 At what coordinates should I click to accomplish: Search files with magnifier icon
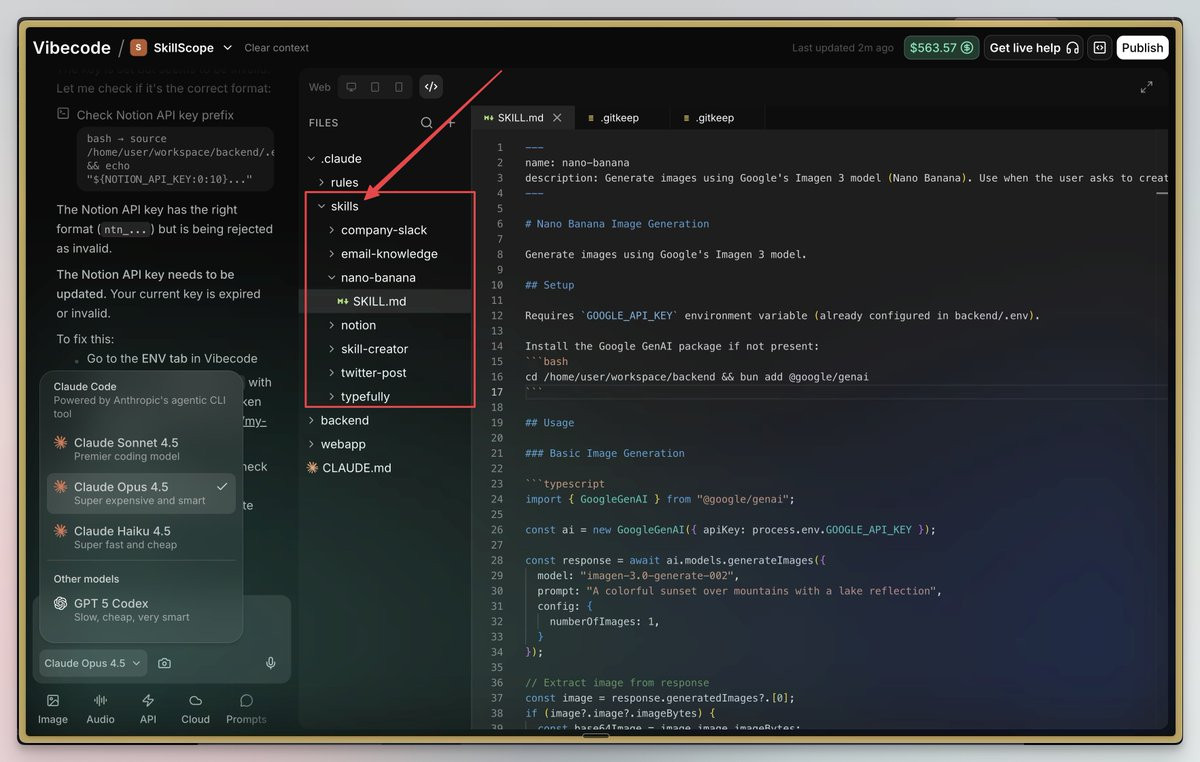point(427,123)
